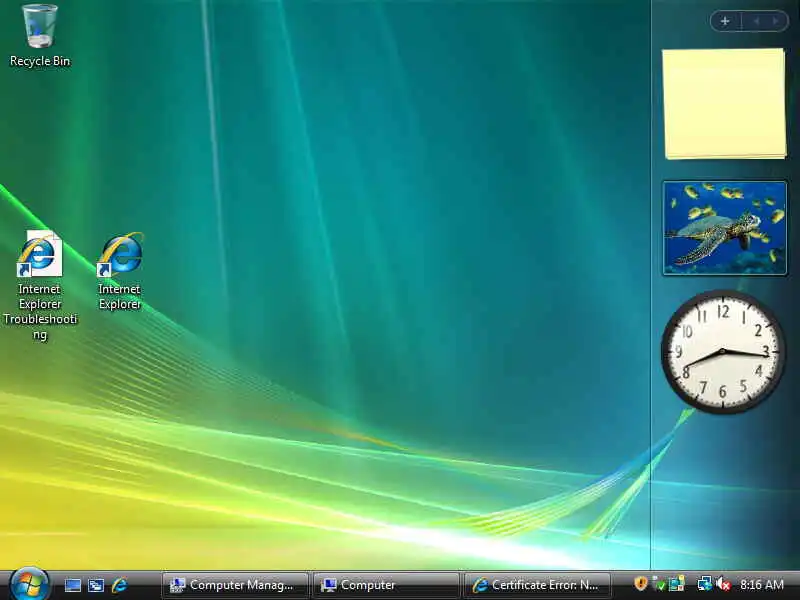Go to the previous sidebar gadget page
The width and height of the screenshot is (800, 600).
[x=756, y=21]
